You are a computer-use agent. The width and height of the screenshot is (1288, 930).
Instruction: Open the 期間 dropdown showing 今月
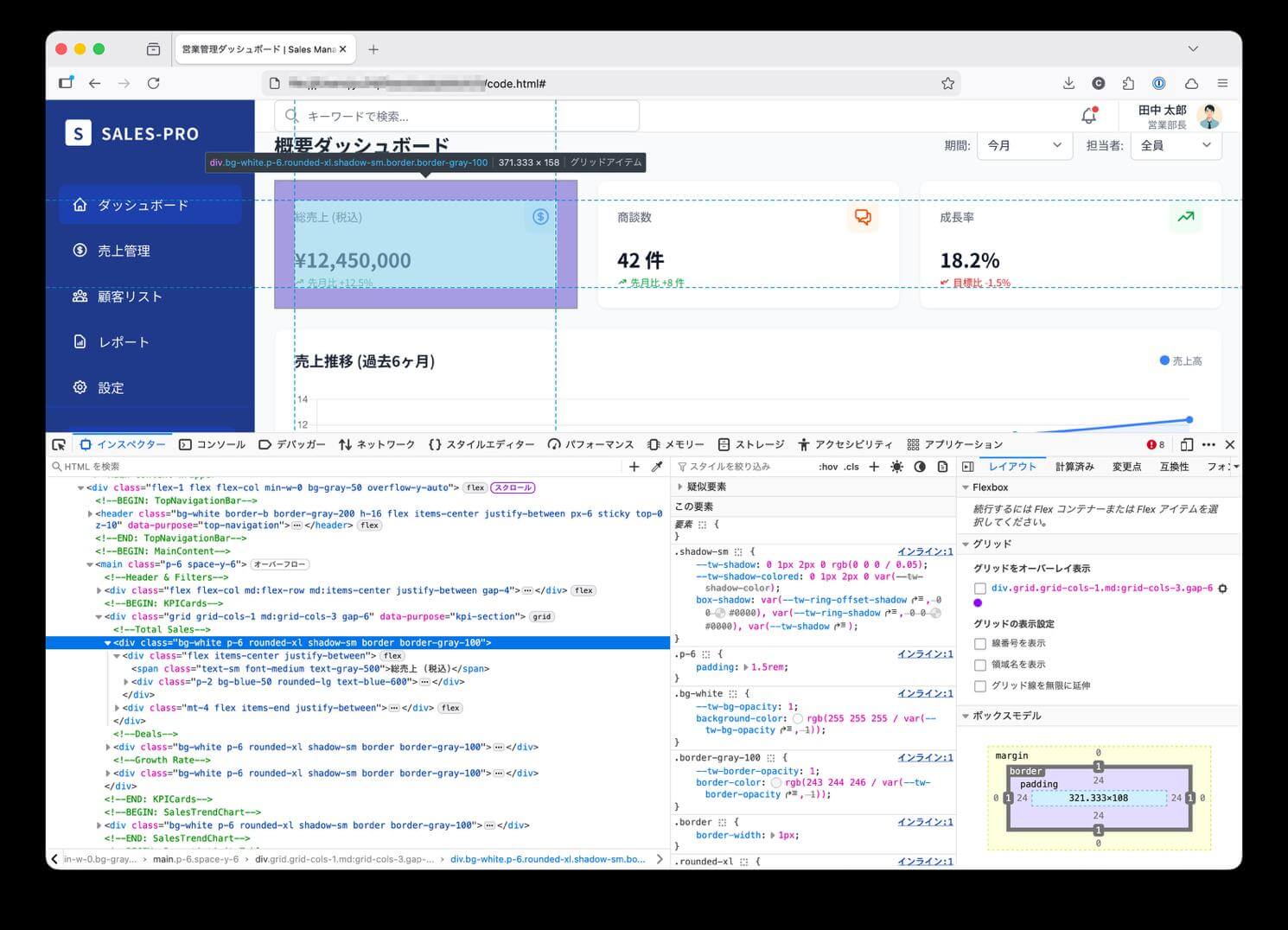1024,145
